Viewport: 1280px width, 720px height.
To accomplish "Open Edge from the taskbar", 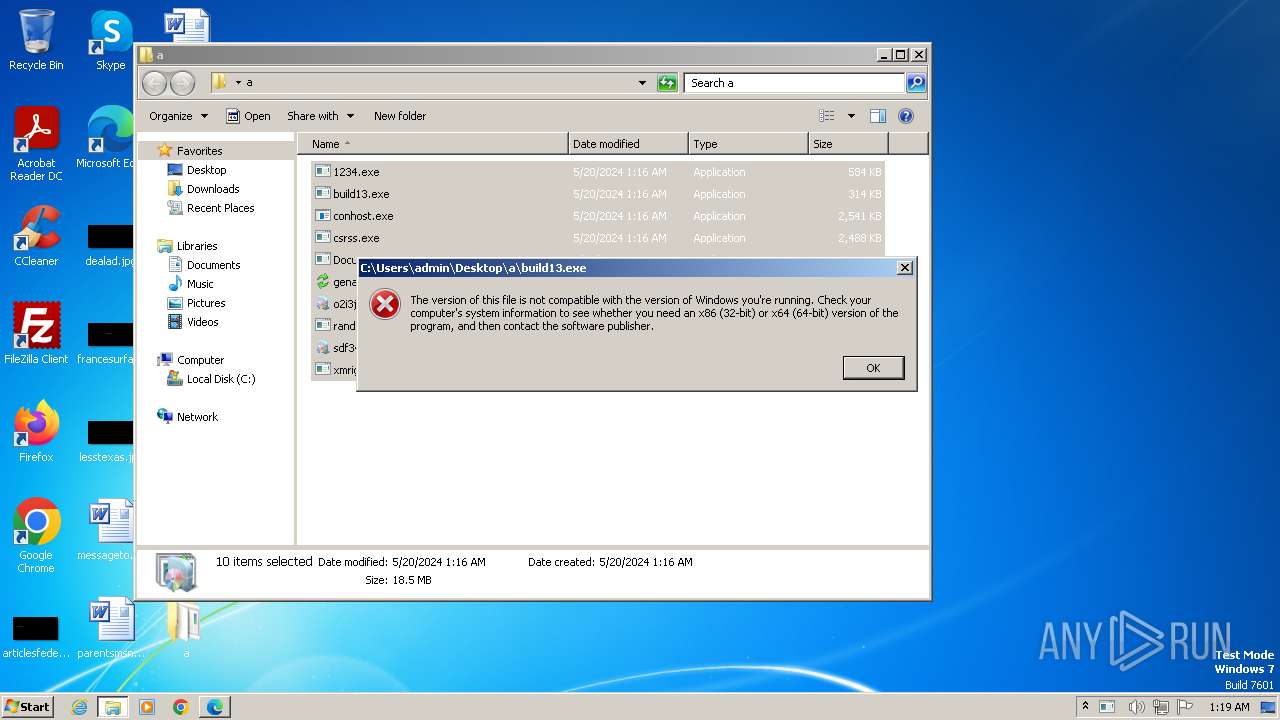I will [215, 707].
